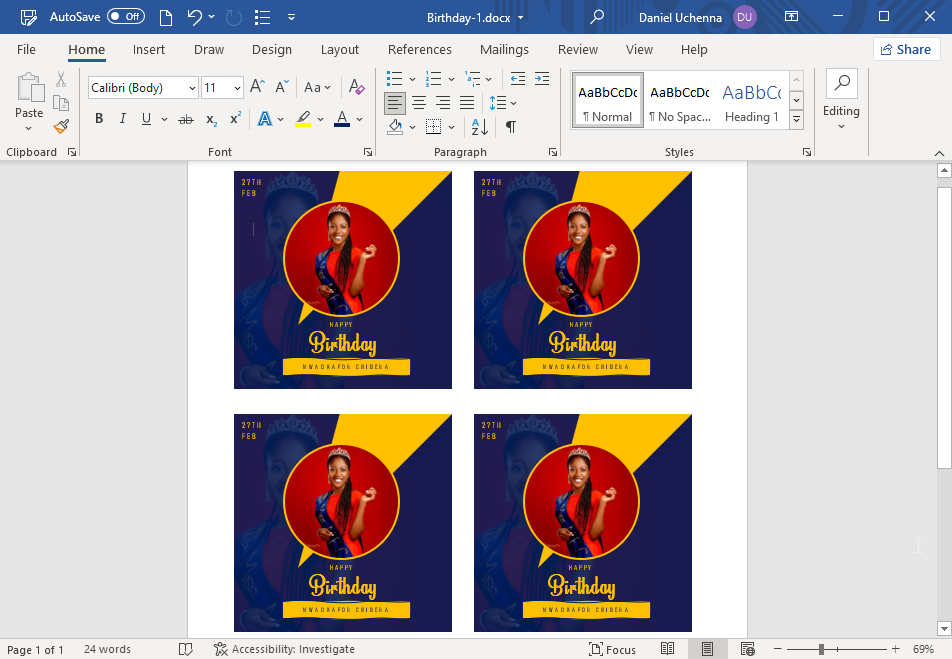This screenshot has width=952, height=659.
Task: Center align the paragraph
Action: 419,102
